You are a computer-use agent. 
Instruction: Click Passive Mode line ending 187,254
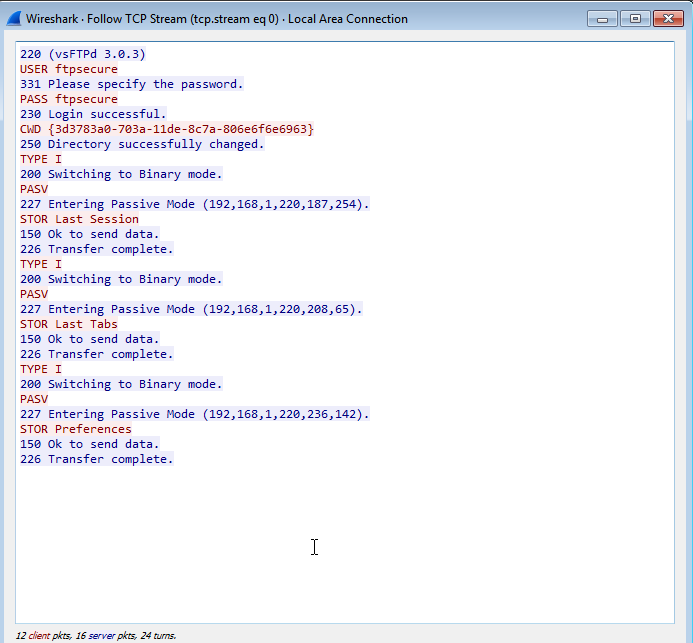[195, 204]
